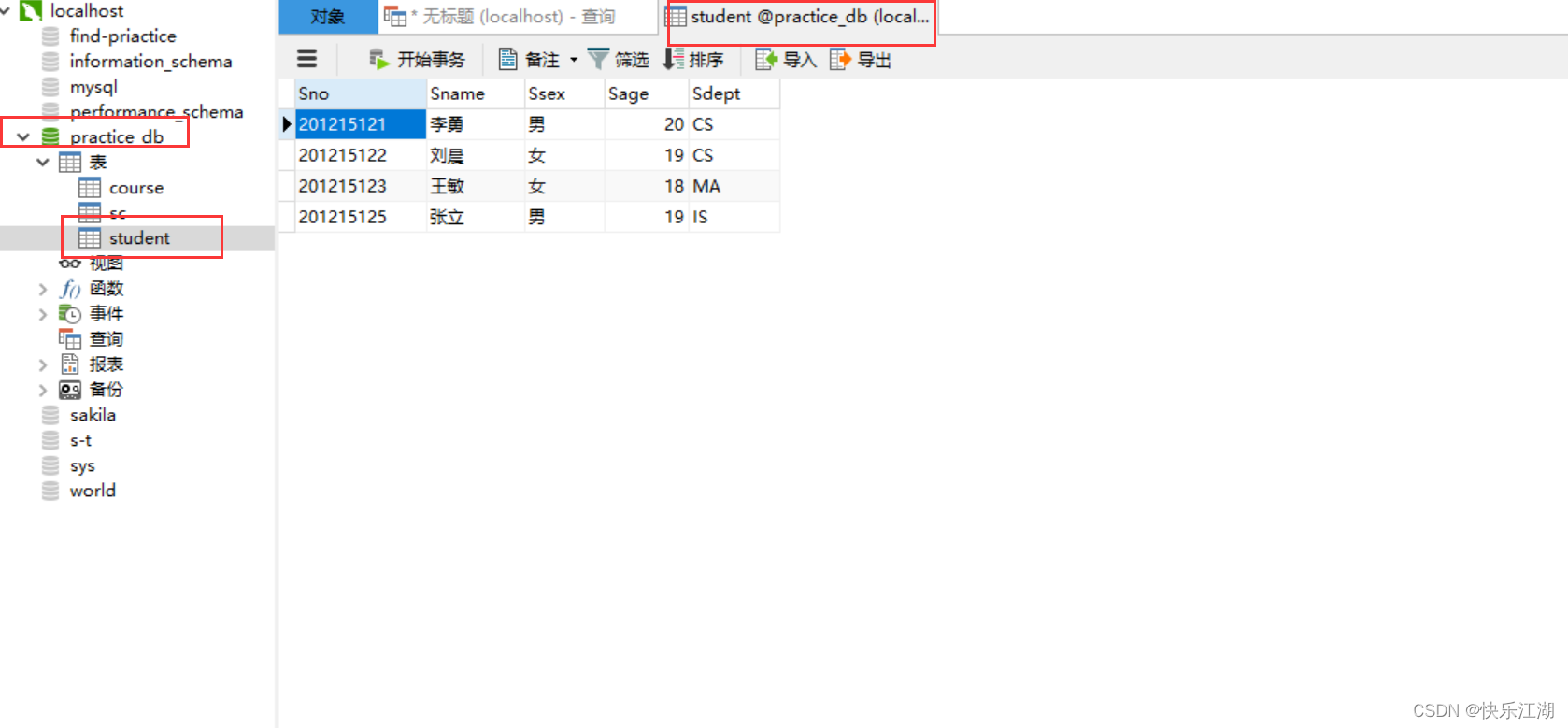Click the Sno column header
The height and width of the screenshot is (728, 1568).
361,93
